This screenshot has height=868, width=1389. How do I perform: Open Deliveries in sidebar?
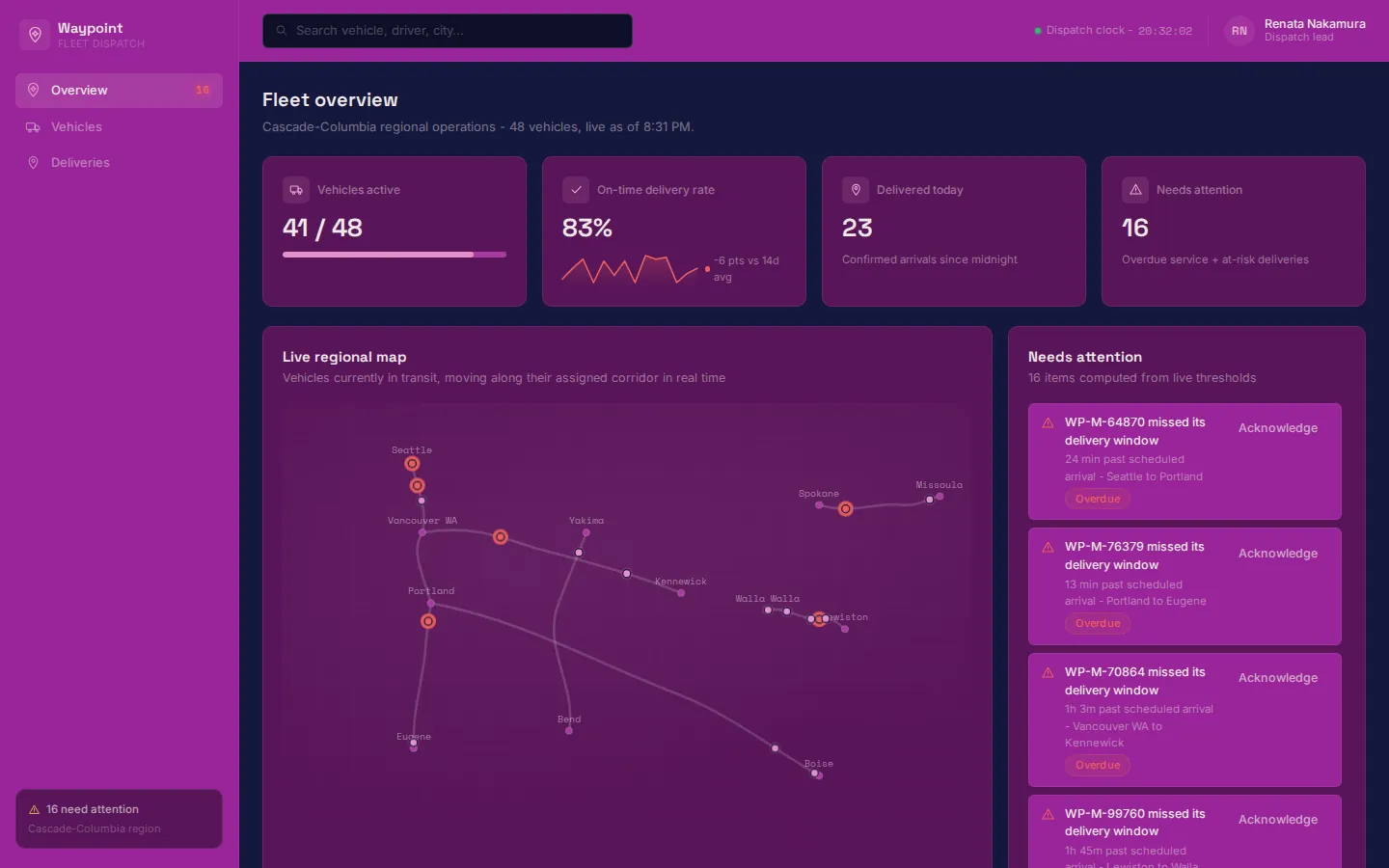pos(119,163)
